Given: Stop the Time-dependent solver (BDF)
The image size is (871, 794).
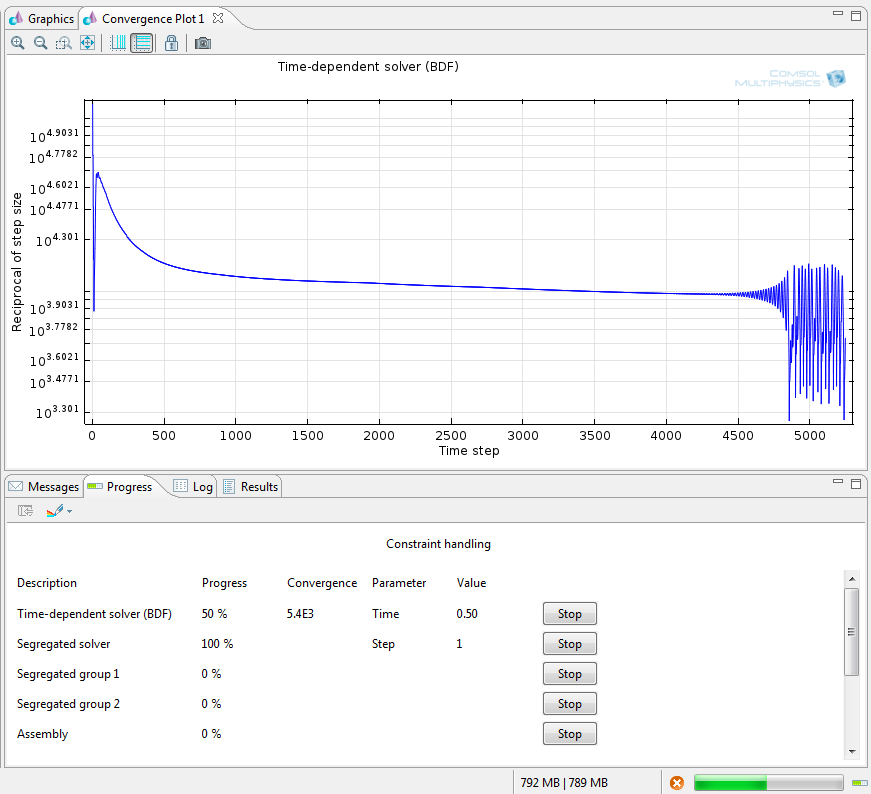Looking at the screenshot, I should click(569, 614).
